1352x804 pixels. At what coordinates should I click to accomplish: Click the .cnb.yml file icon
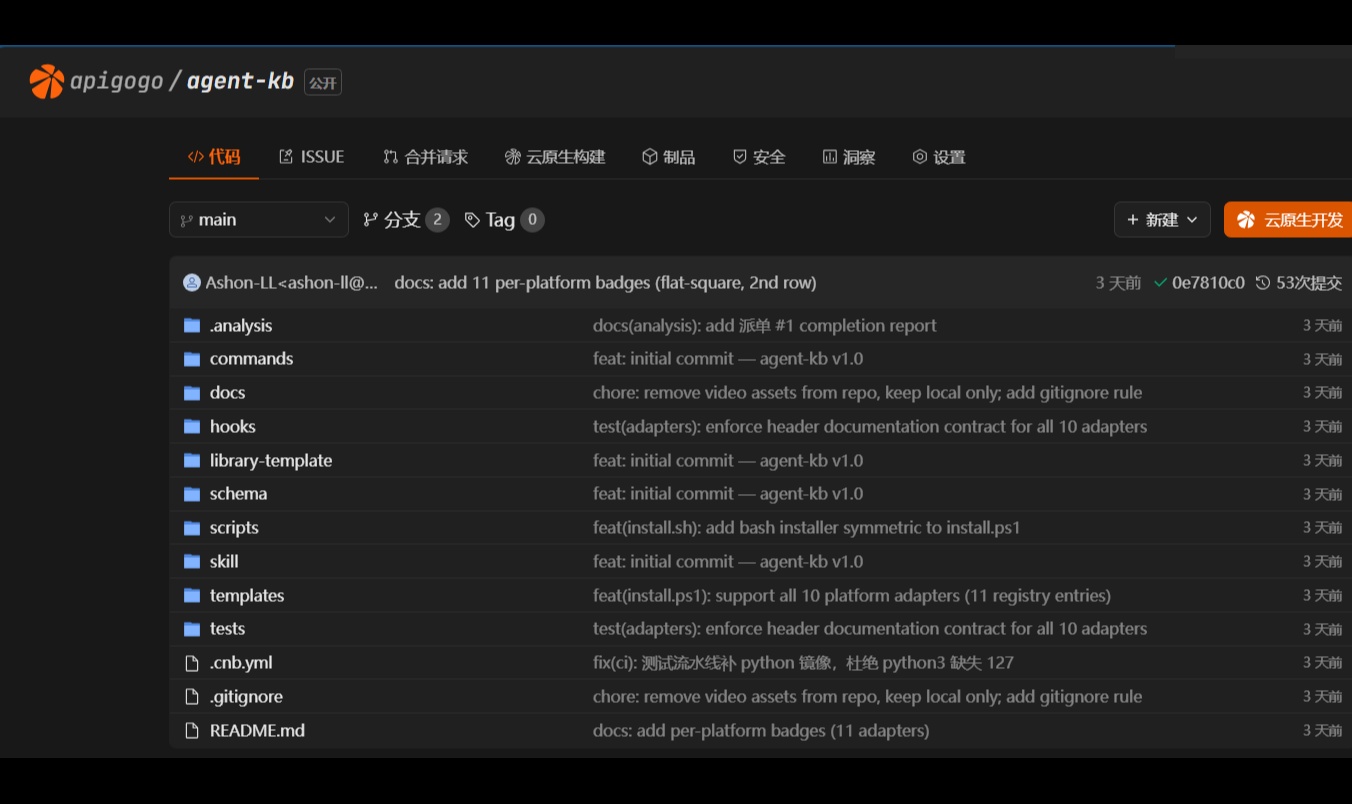192,663
